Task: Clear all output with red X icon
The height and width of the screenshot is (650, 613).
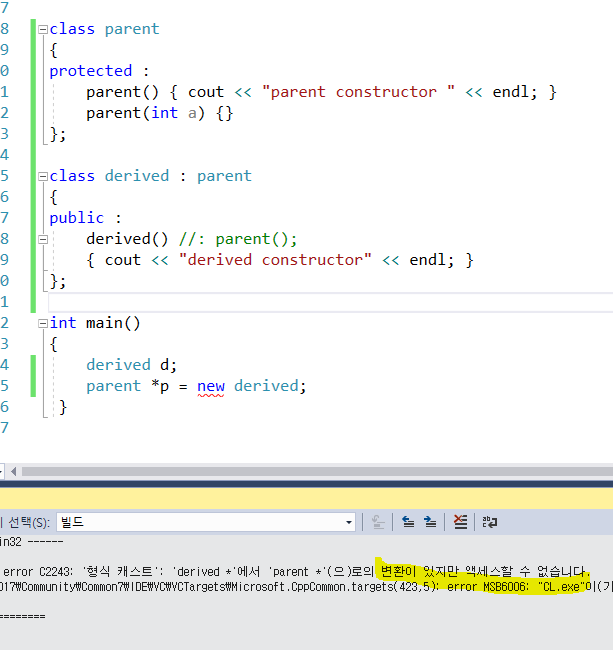Action: click(x=460, y=522)
